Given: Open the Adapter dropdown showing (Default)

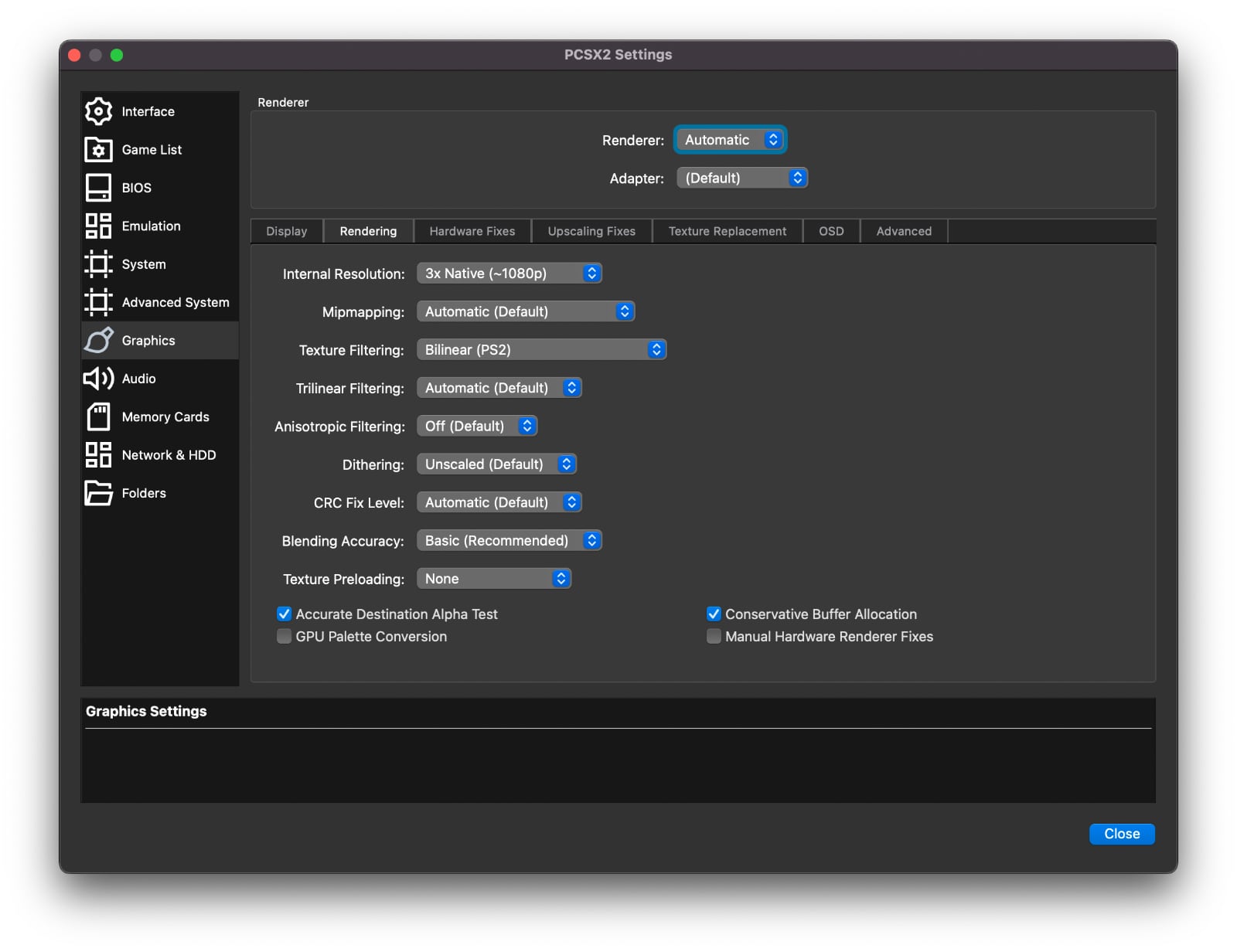Looking at the screenshot, I should point(741,178).
